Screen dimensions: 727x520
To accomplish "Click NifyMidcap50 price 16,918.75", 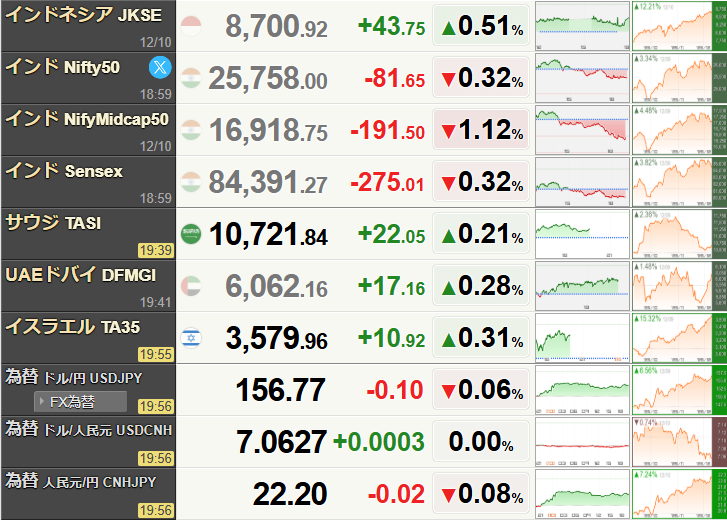I will point(268,130).
